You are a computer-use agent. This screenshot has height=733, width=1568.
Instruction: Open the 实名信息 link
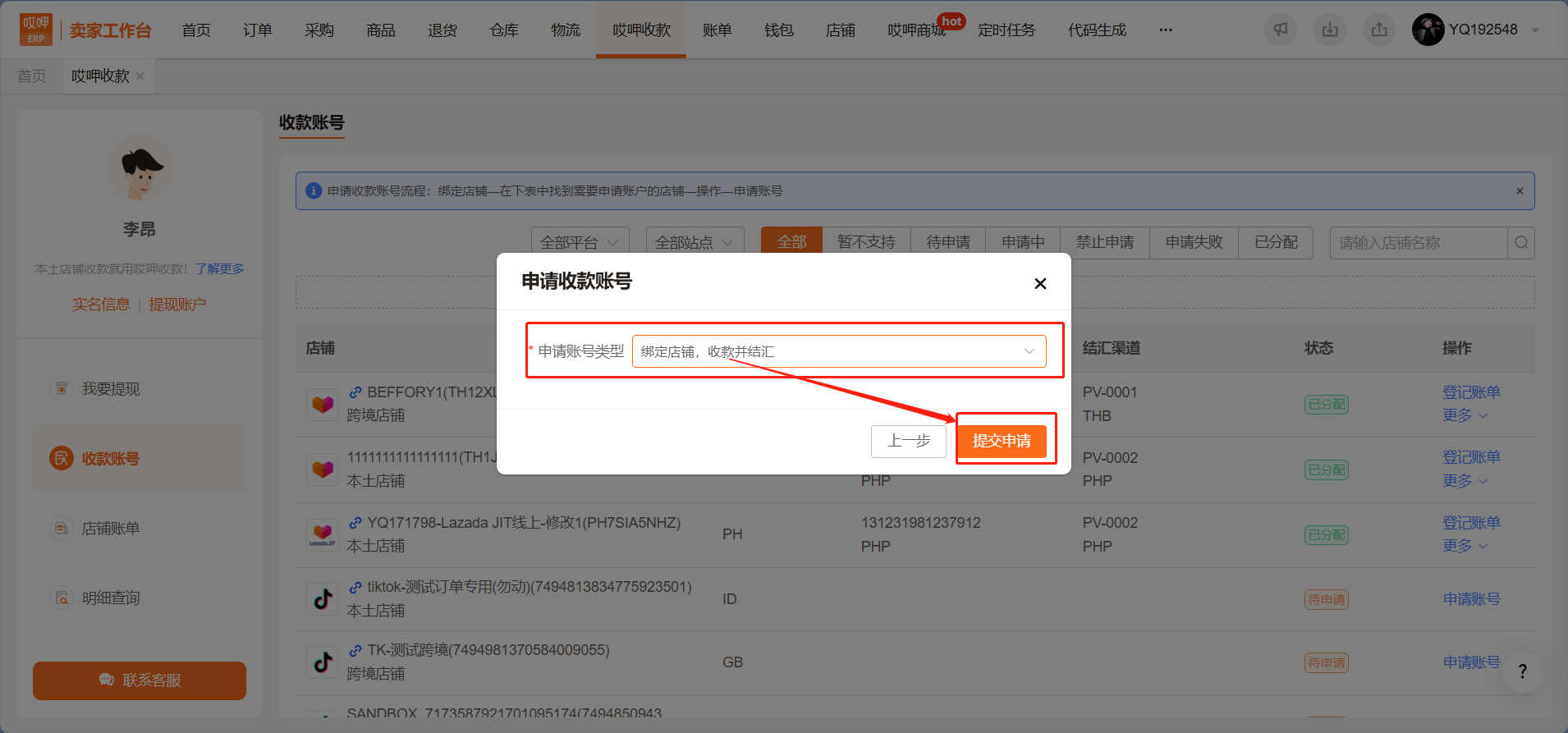point(101,305)
